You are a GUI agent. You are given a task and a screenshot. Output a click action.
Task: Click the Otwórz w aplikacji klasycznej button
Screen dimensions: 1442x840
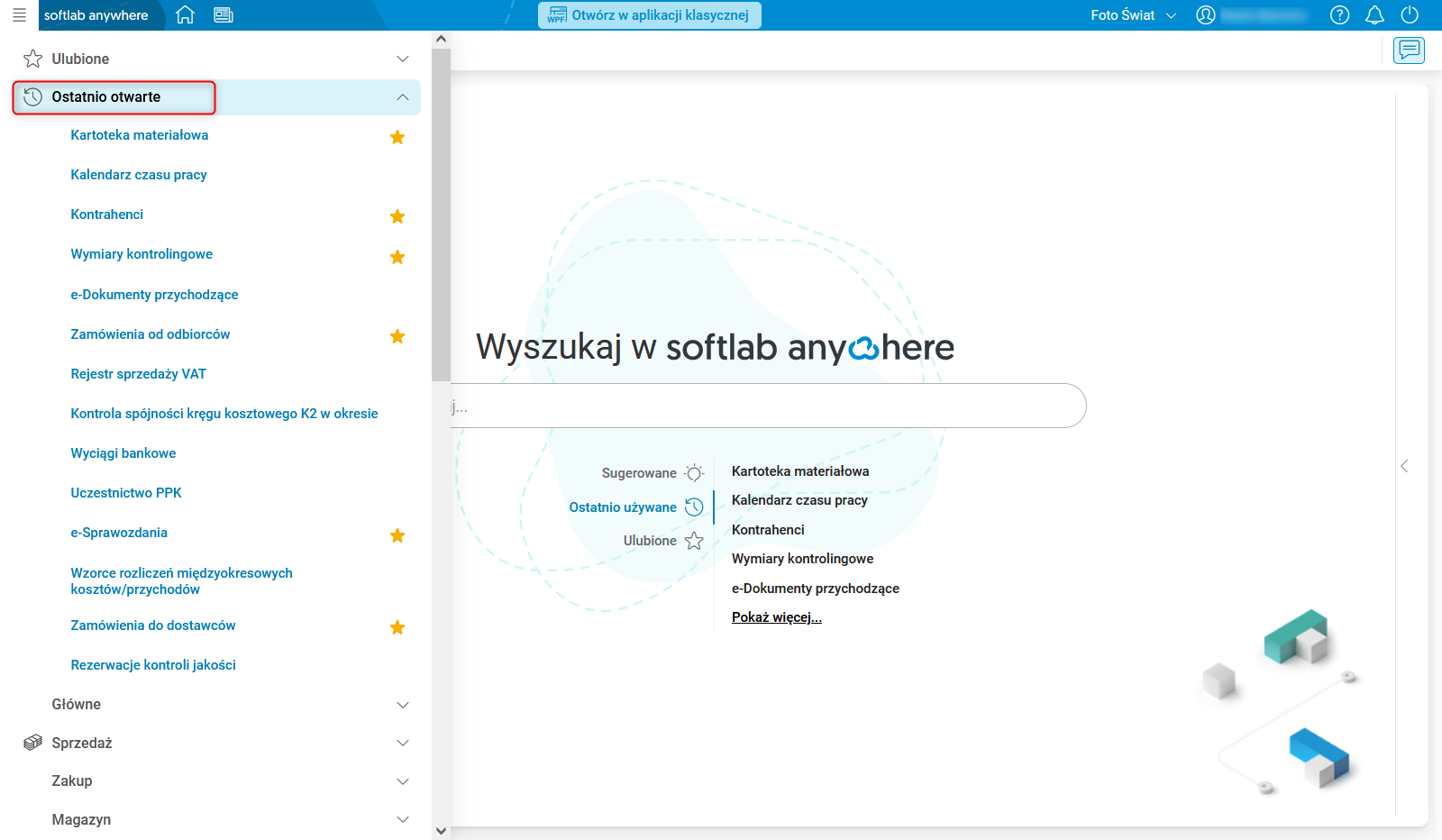coord(650,15)
